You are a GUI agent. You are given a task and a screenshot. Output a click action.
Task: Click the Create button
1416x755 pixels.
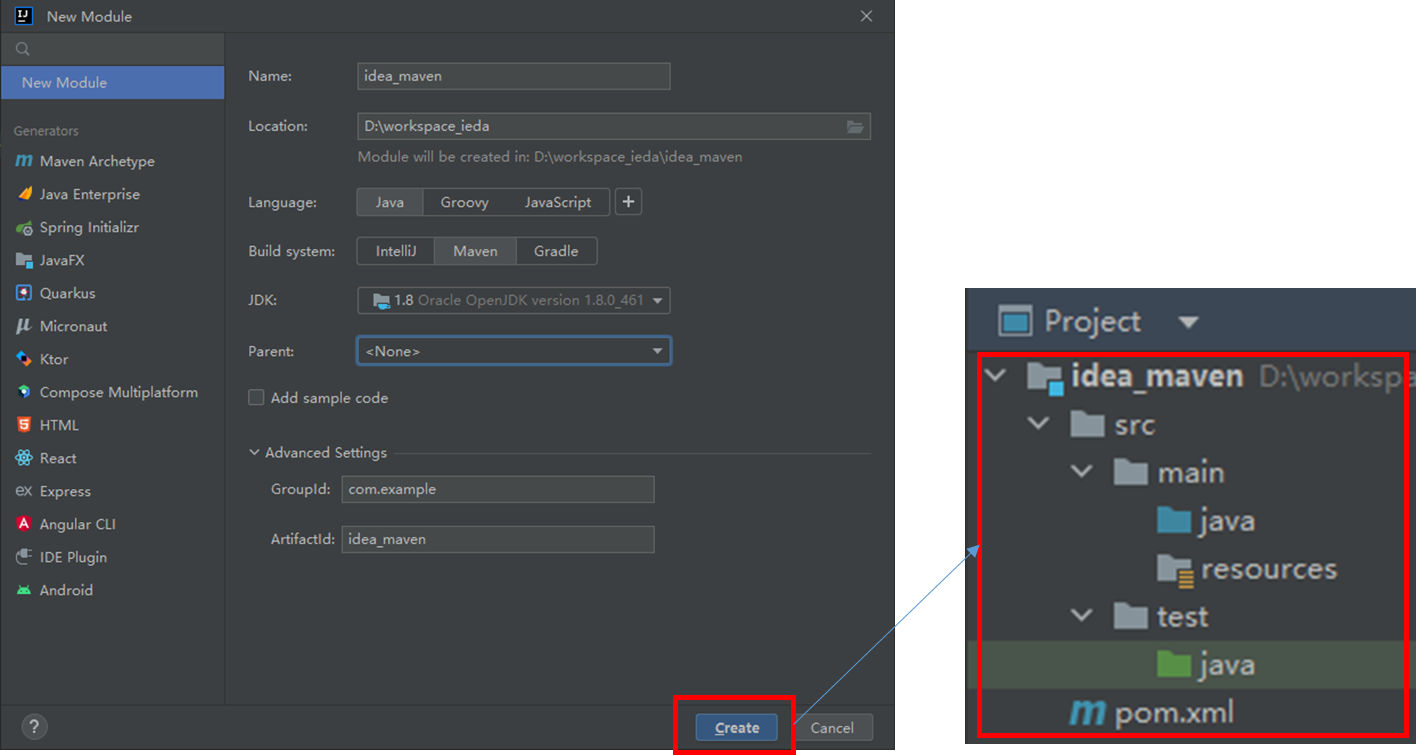click(737, 728)
